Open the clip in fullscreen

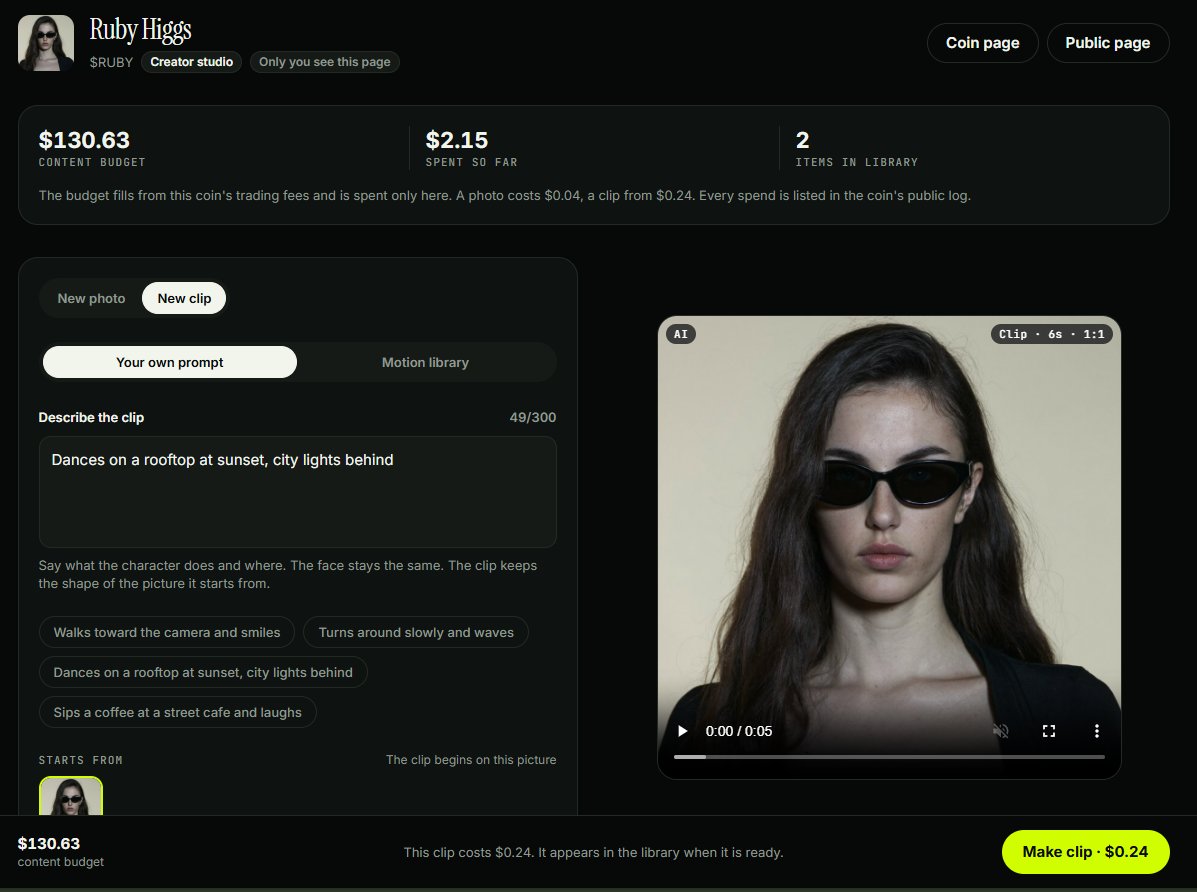[1049, 731]
